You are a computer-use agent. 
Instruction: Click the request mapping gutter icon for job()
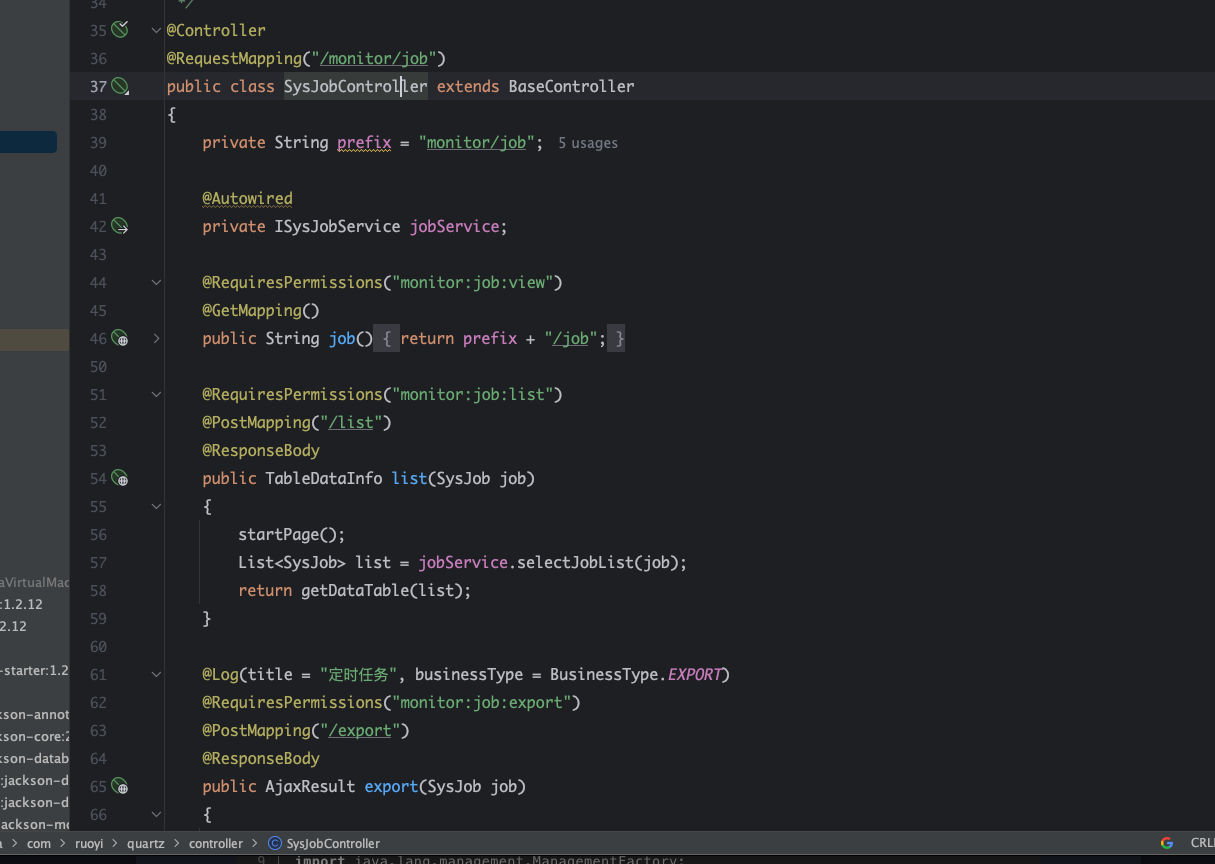[x=120, y=339]
